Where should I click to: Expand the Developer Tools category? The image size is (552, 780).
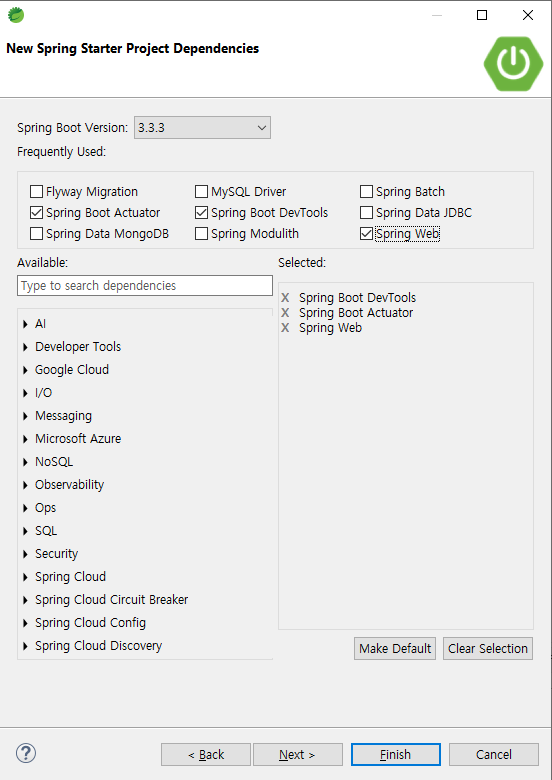25,347
